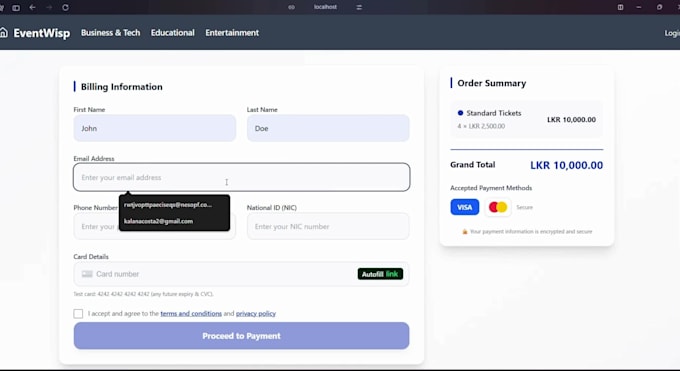The width and height of the screenshot is (680, 371).
Task: Click the Last Name field containing Doe
Action: point(328,128)
